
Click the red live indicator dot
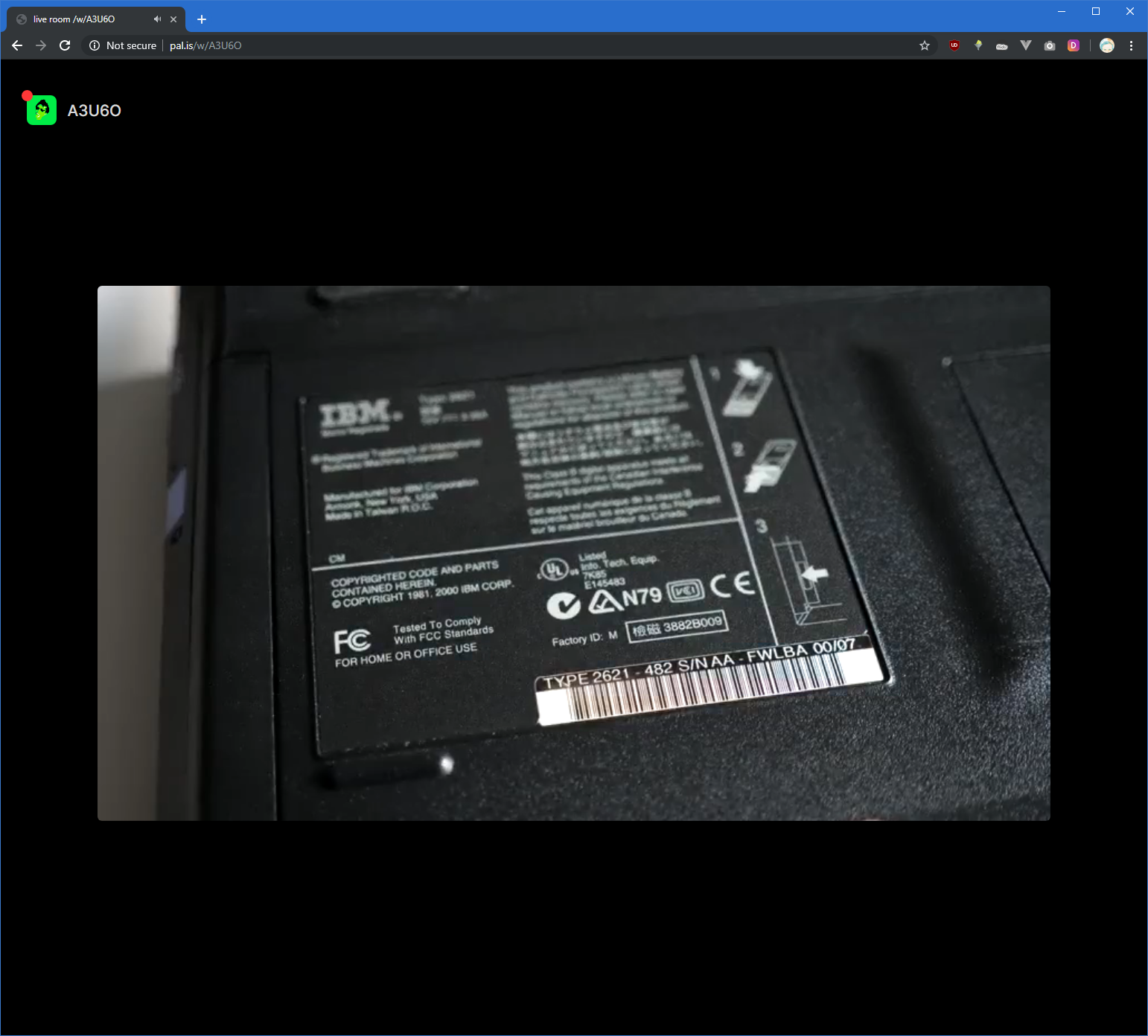tap(27, 95)
